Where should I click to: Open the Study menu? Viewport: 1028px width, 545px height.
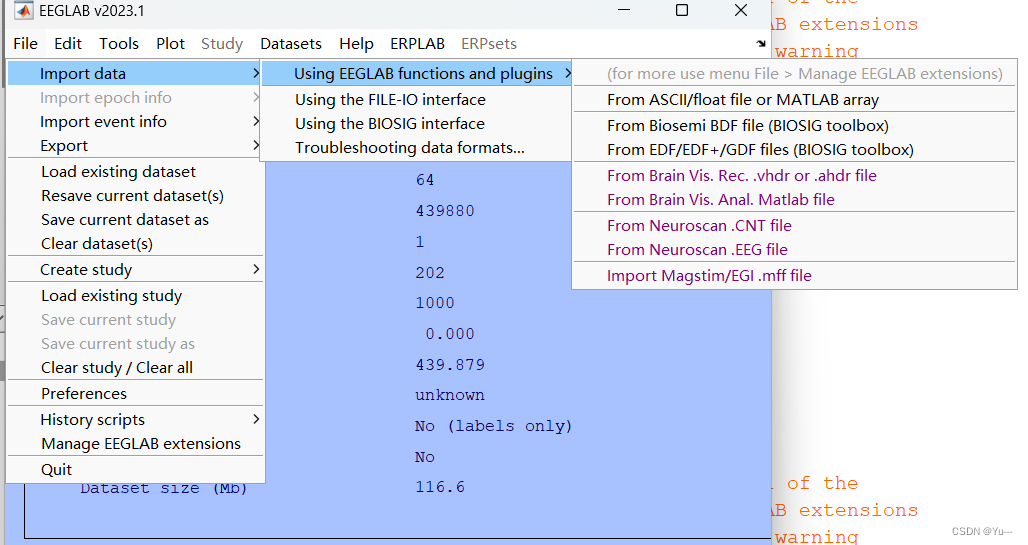click(222, 44)
